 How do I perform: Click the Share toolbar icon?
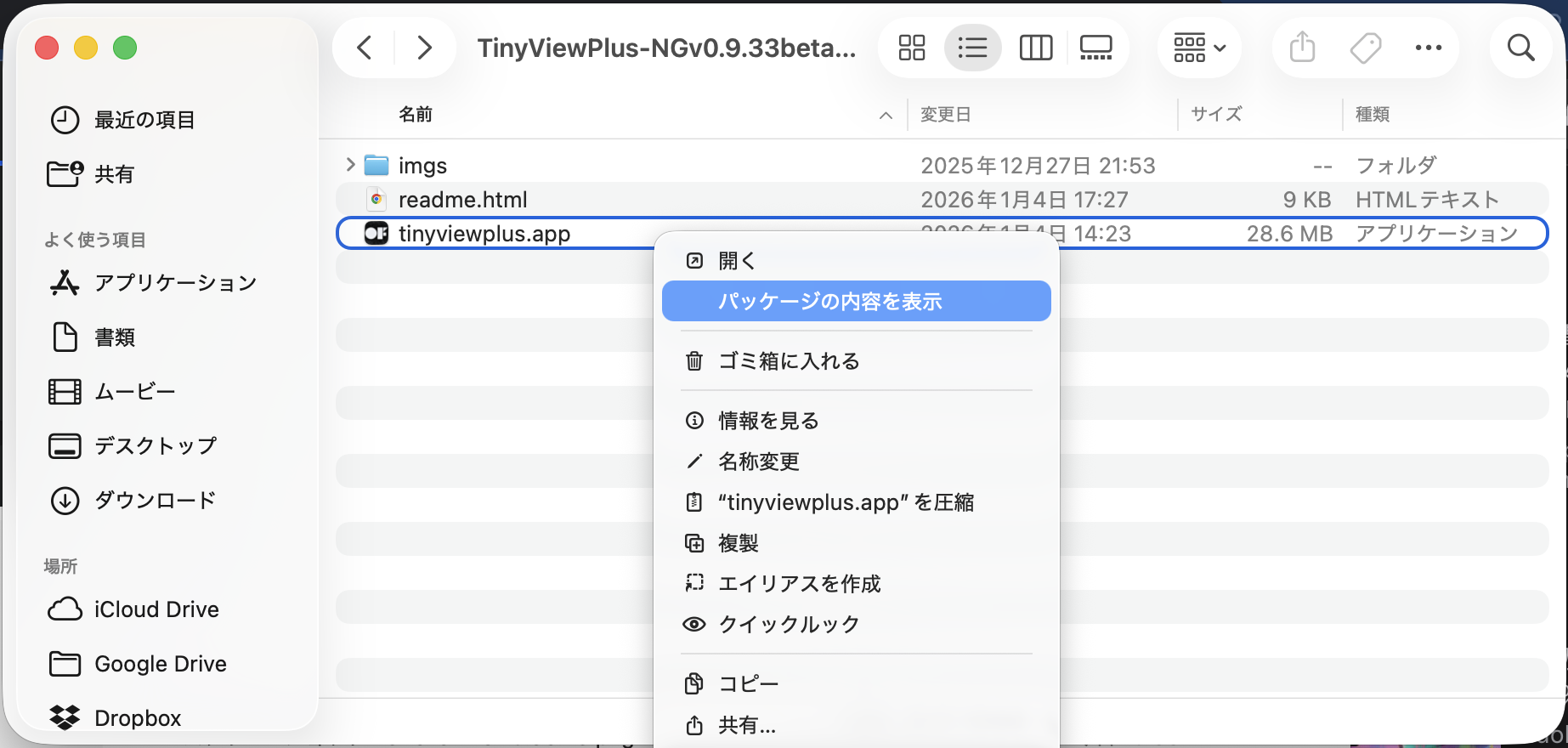point(1302,48)
